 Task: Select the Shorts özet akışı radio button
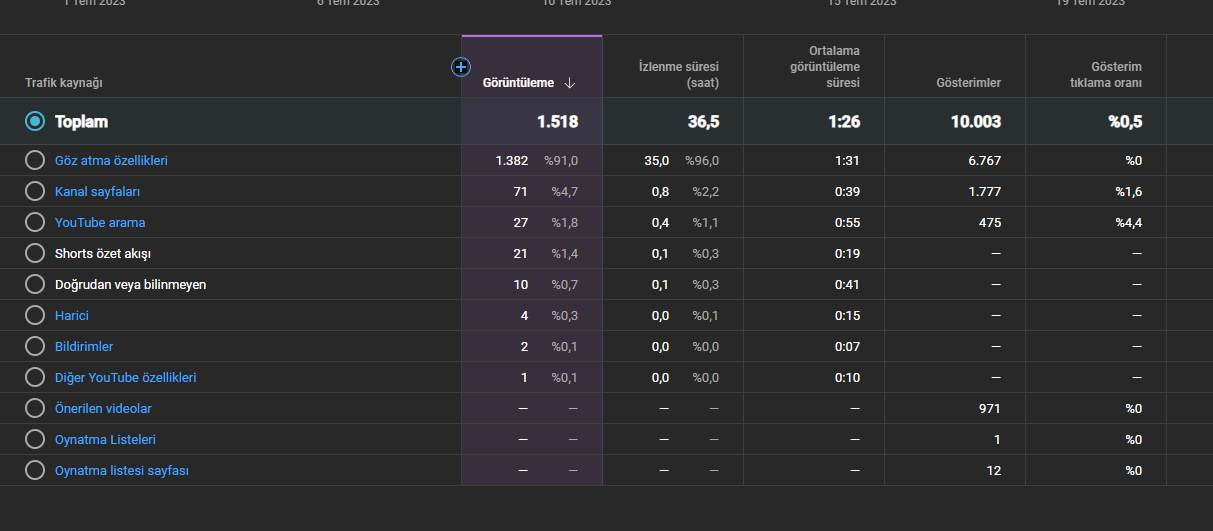35,253
